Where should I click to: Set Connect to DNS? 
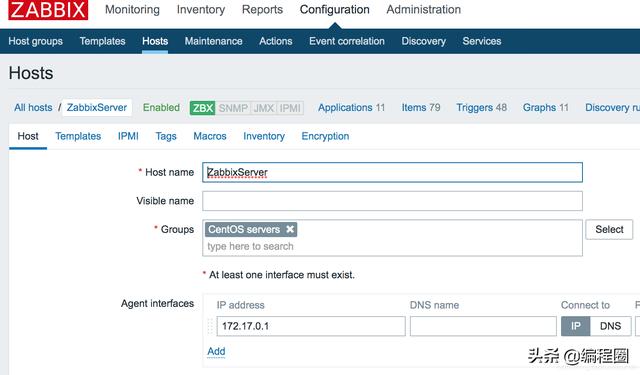tap(611, 326)
